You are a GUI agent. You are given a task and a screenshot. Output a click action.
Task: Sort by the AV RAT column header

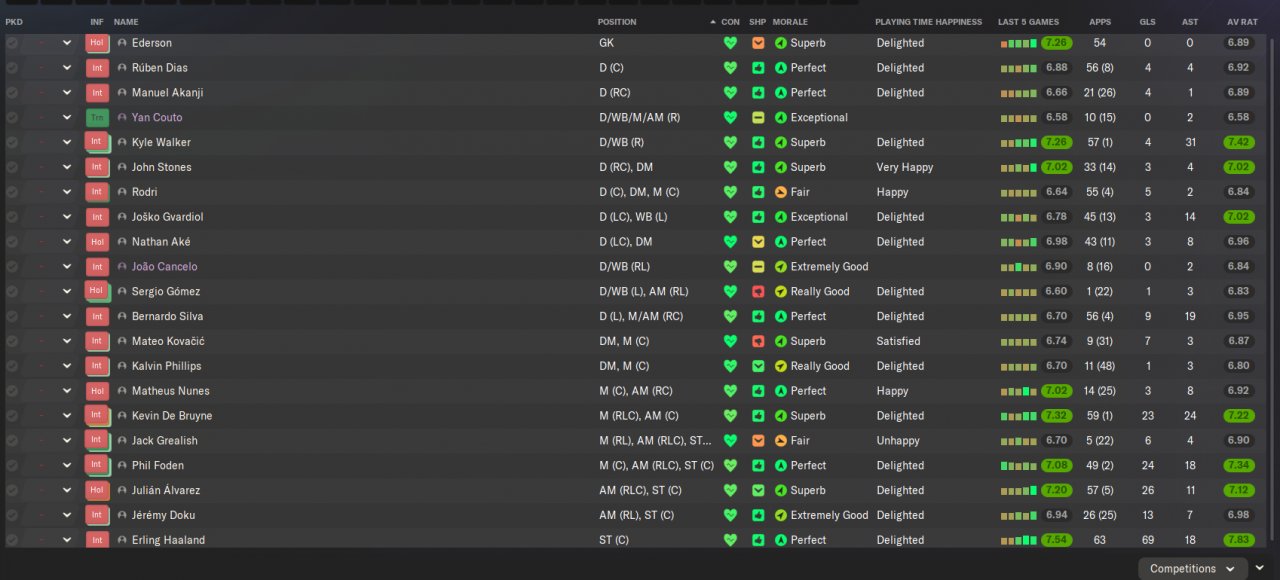1239,22
